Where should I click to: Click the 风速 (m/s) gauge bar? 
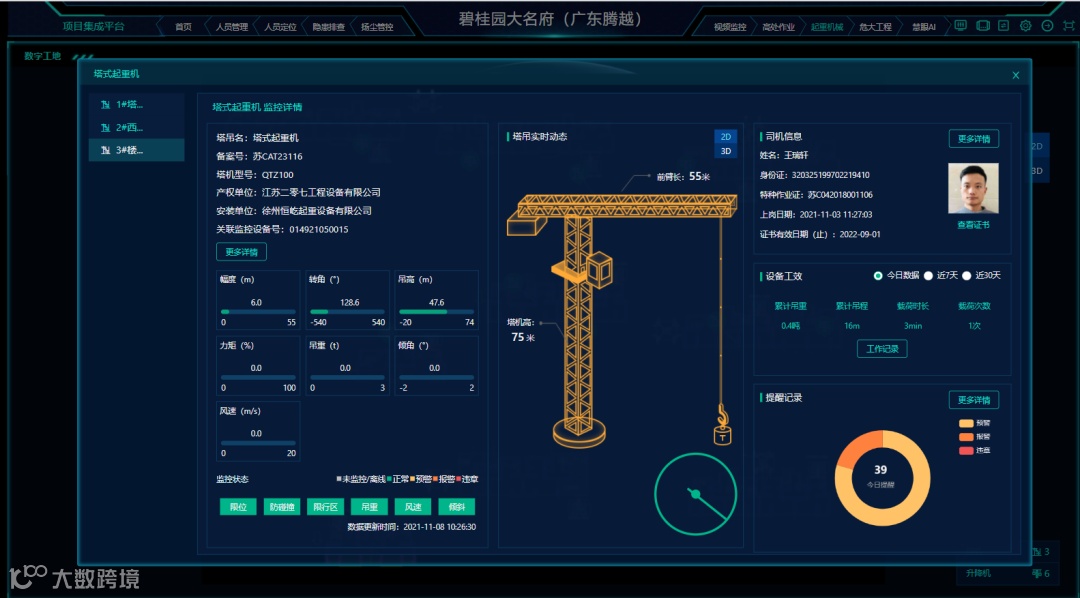258,443
